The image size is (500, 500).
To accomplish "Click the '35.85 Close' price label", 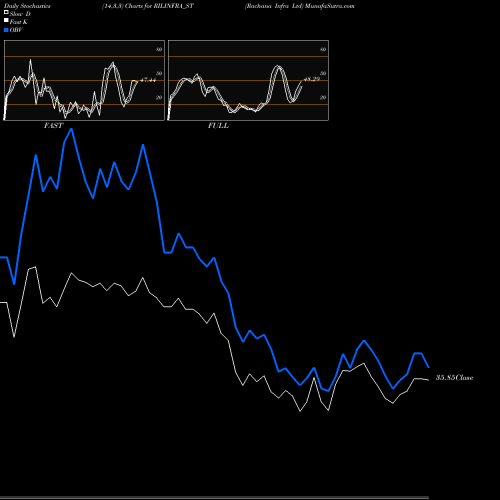I will [x=455, y=378].
